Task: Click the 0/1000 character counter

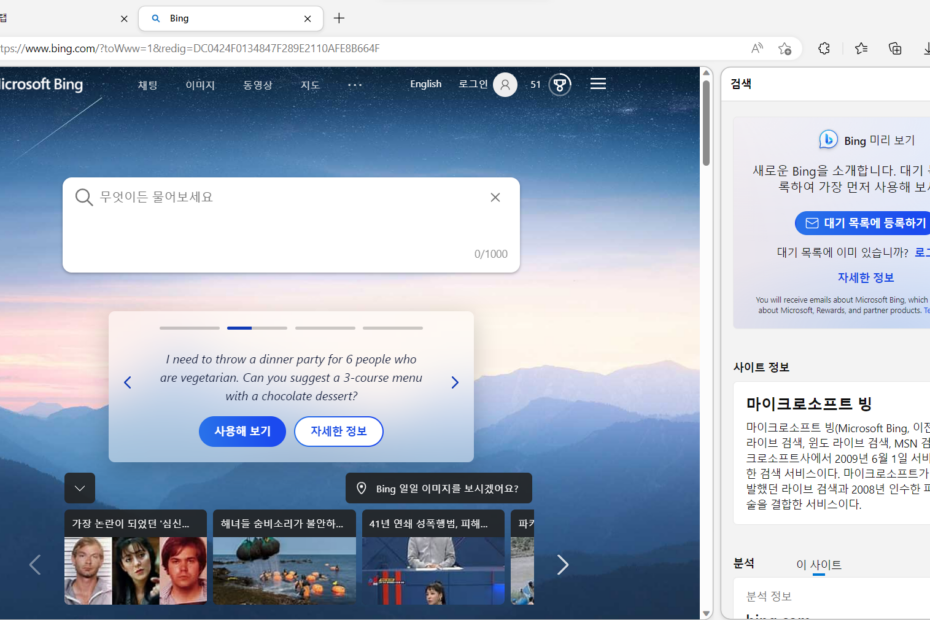Action: click(491, 254)
